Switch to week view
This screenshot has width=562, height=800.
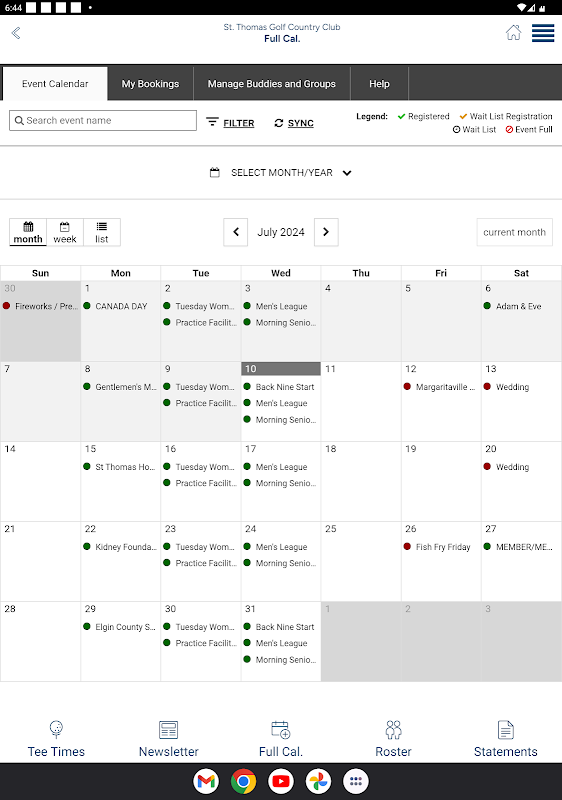pyautogui.click(x=65, y=232)
